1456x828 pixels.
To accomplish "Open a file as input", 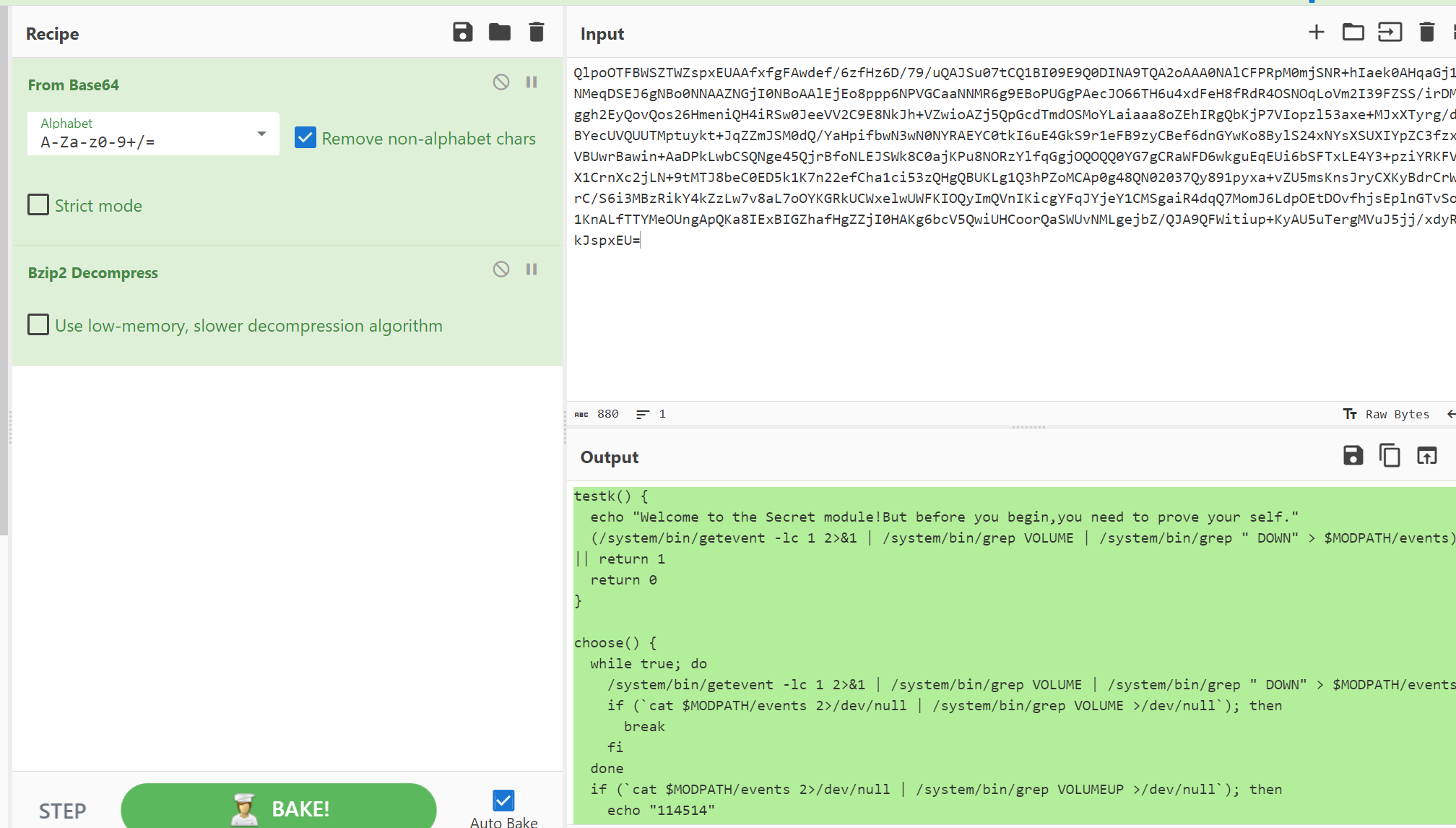I will pos(1390,33).
